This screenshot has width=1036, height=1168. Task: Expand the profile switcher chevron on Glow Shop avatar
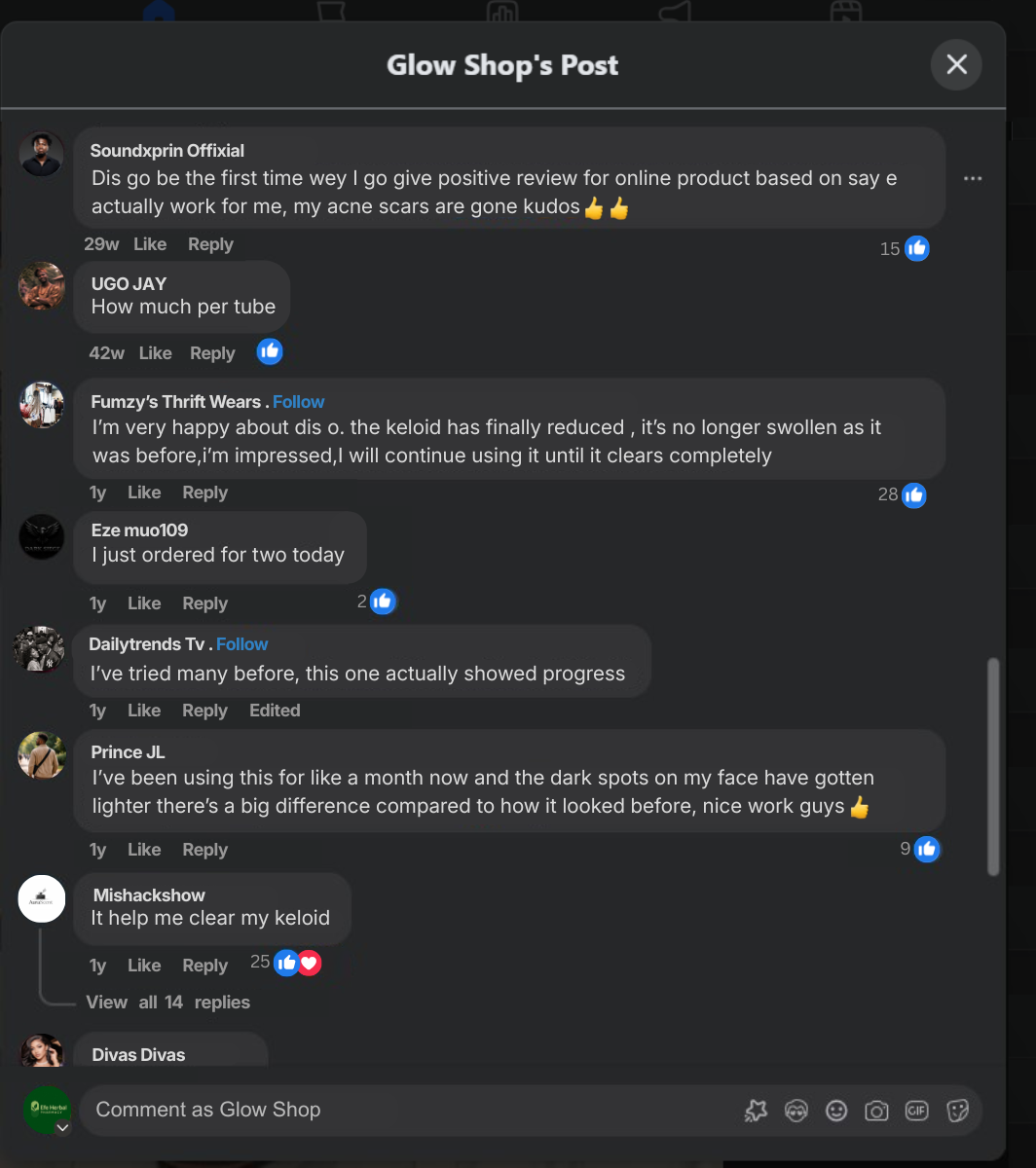point(63,1126)
